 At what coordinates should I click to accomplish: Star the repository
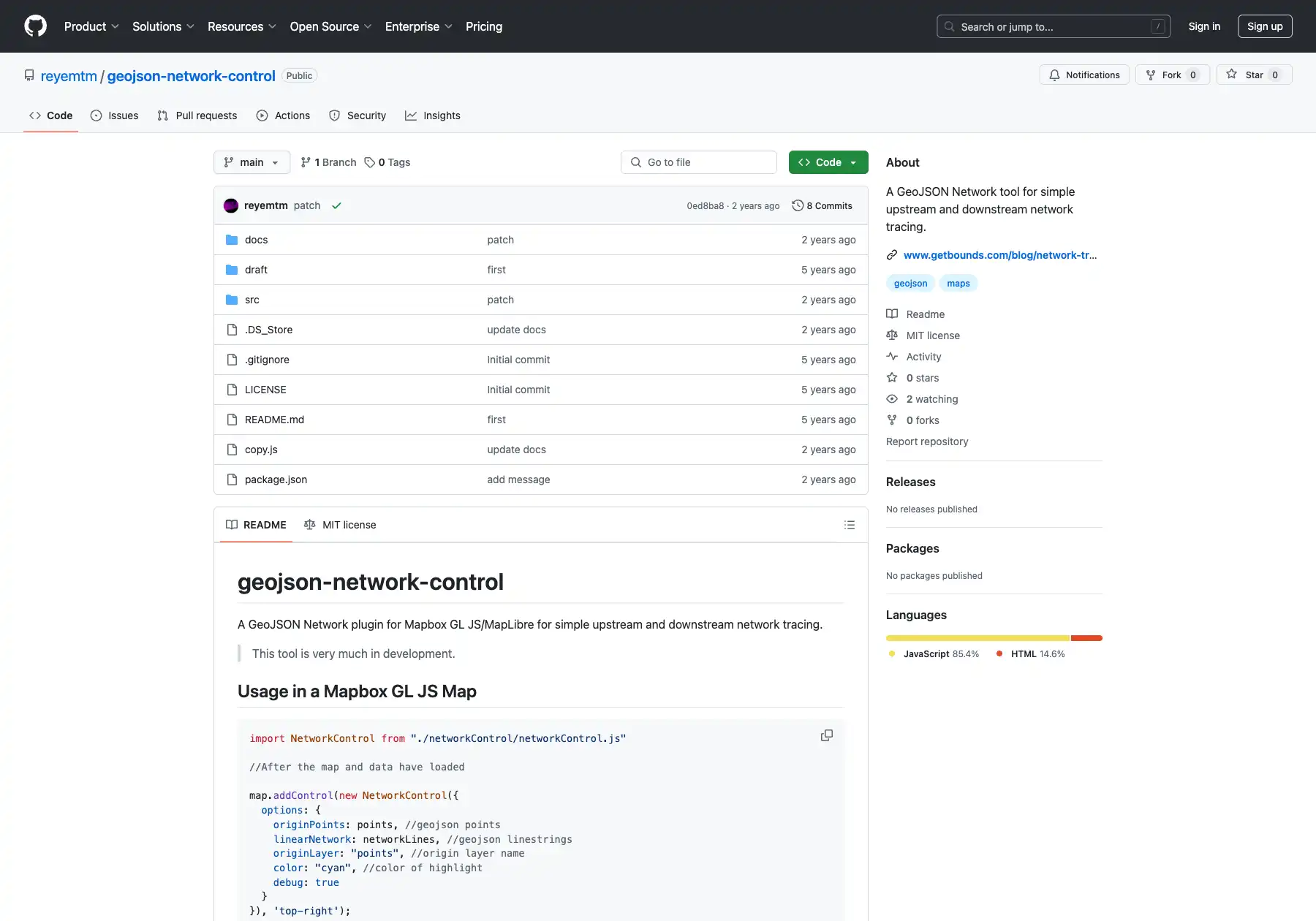tap(1254, 75)
